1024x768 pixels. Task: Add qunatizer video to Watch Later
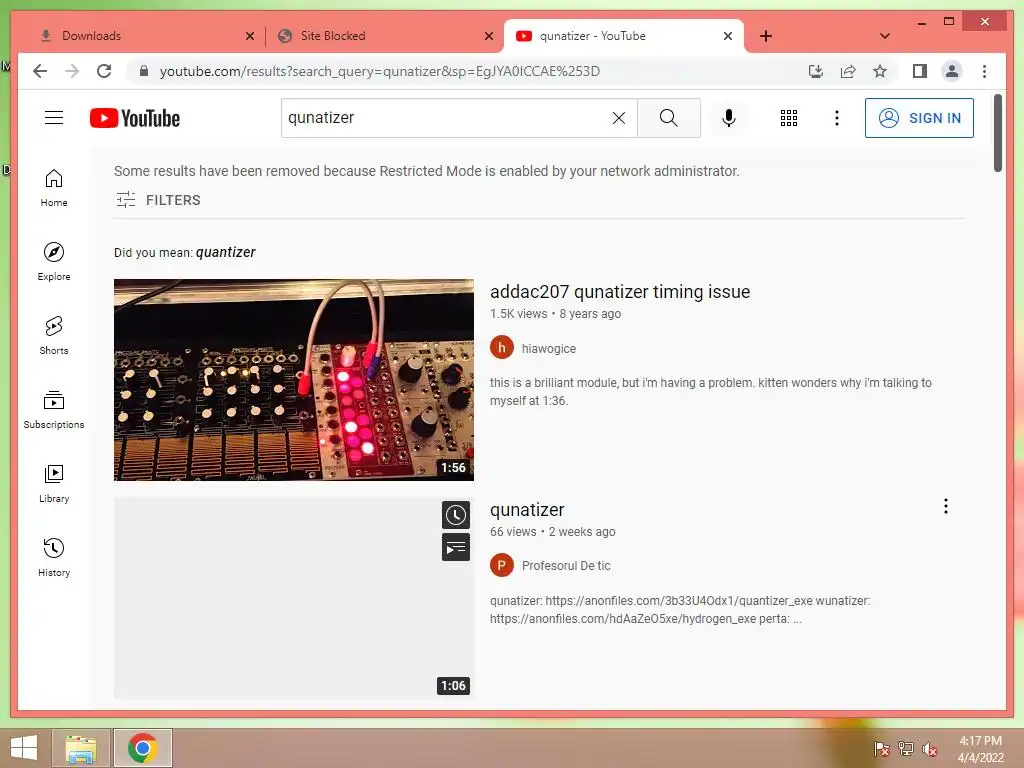pos(455,515)
